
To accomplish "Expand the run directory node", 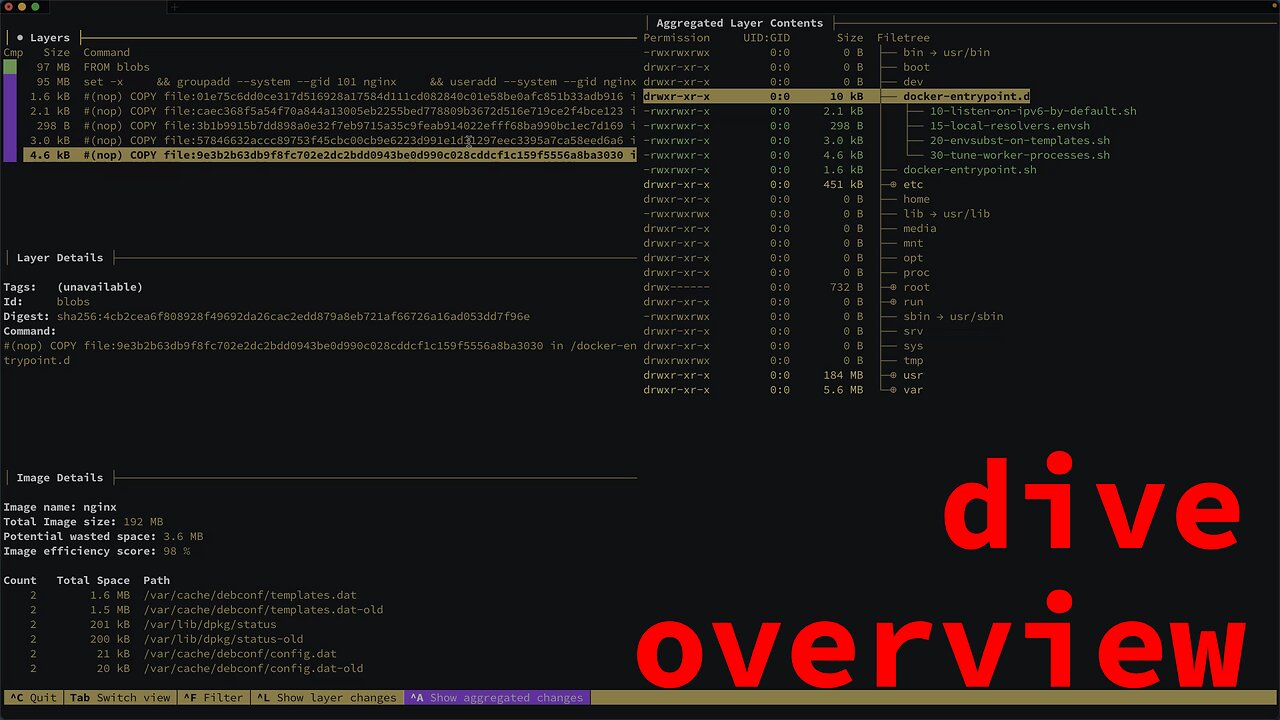I will click(894, 302).
